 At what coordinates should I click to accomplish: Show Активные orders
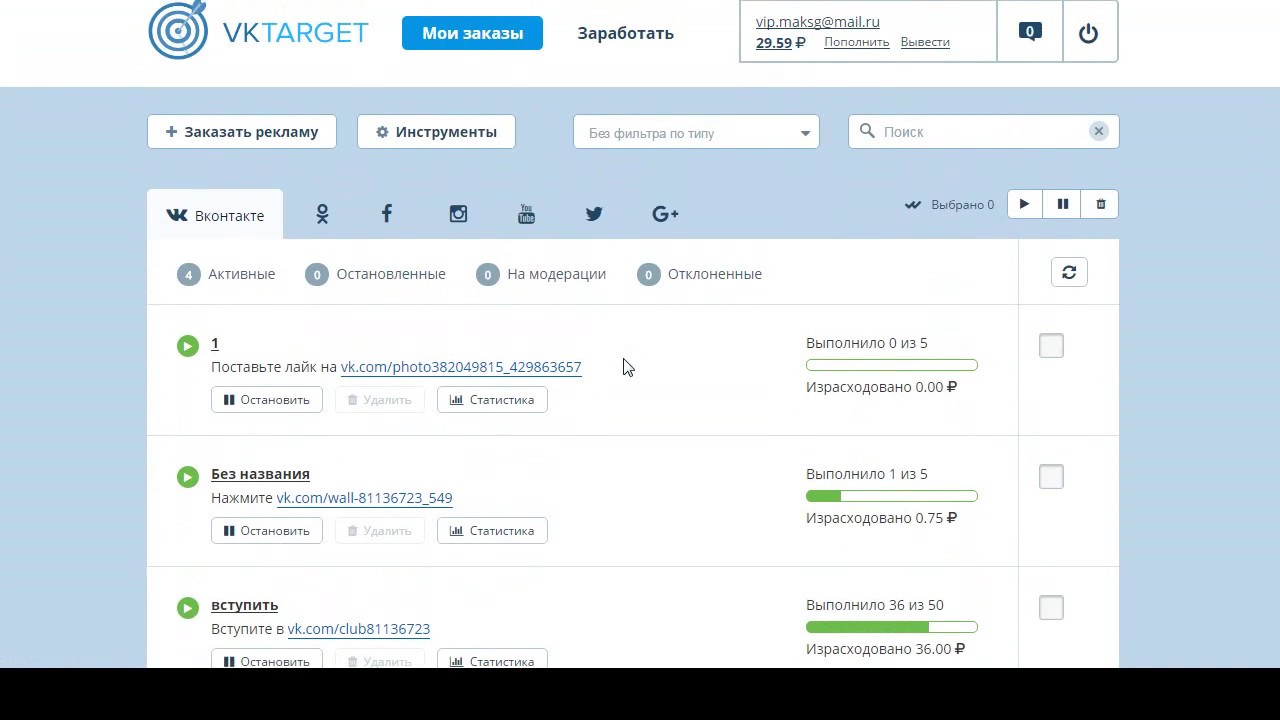click(x=226, y=274)
